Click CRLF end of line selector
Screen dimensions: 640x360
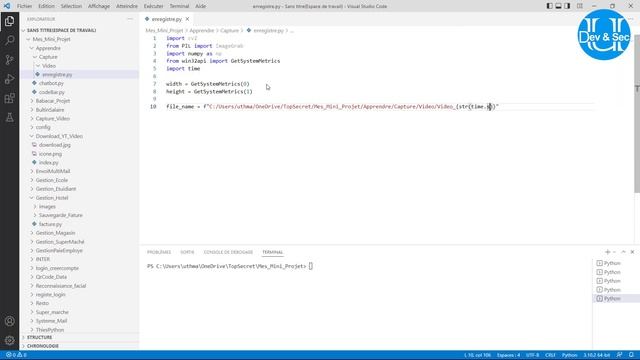(550, 355)
